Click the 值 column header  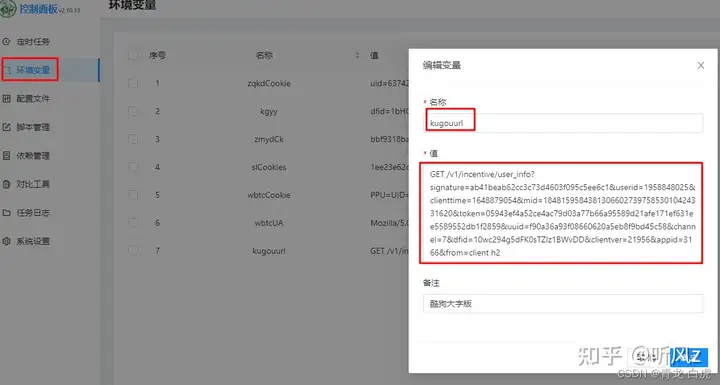pyautogui.click(x=374, y=55)
